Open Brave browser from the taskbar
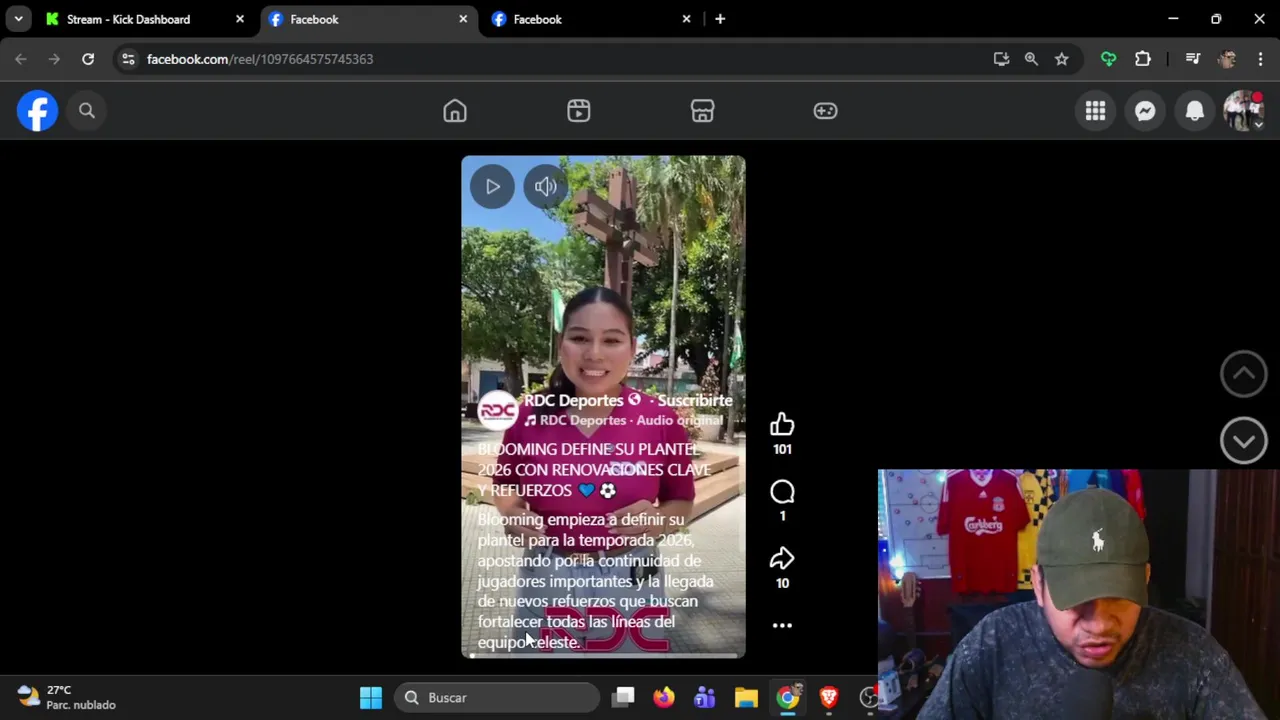The width and height of the screenshot is (1280, 720). [x=829, y=697]
